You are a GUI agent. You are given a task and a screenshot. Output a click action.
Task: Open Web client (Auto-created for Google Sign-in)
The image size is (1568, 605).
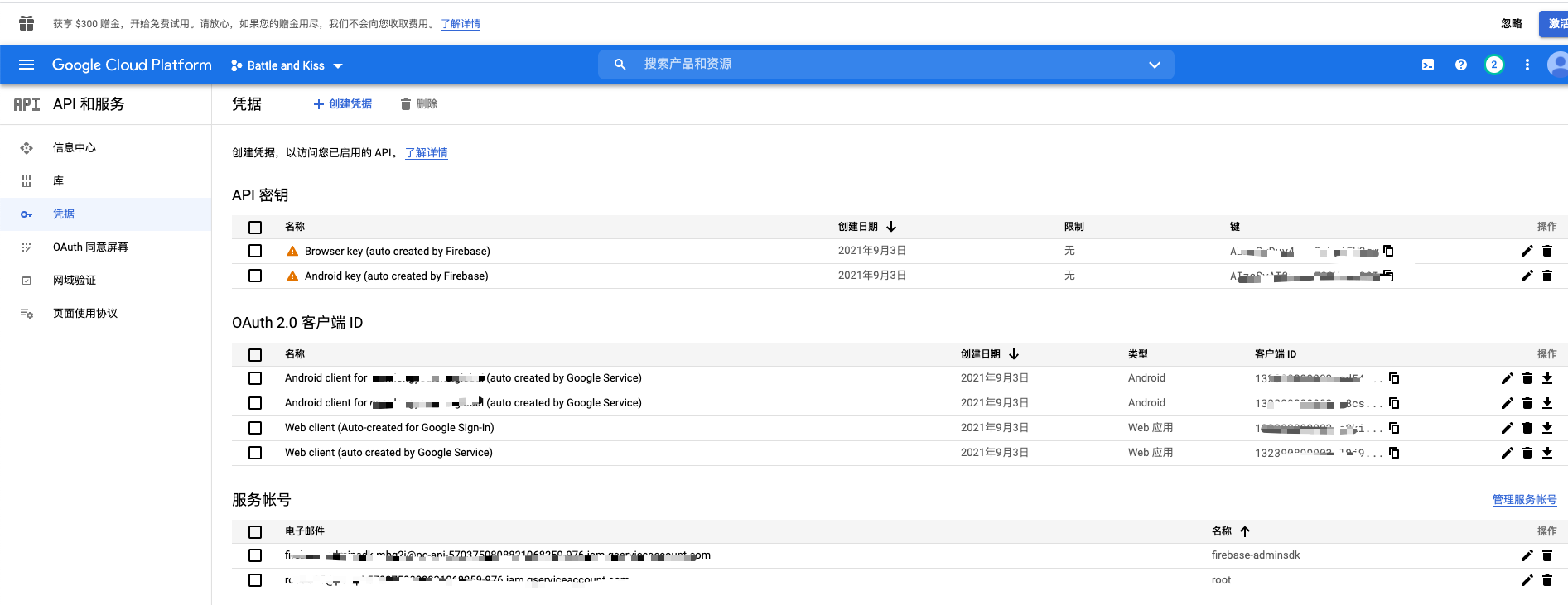[x=389, y=428]
